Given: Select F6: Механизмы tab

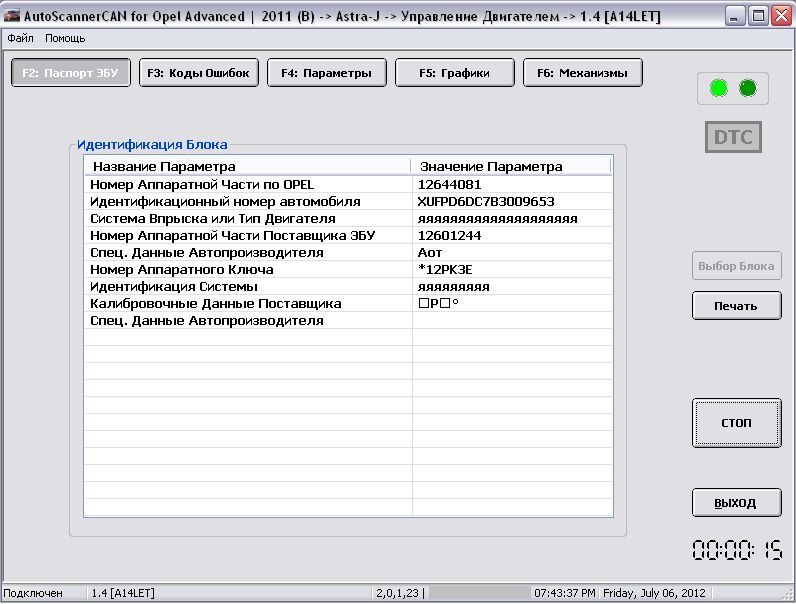Looking at the screenshot, I should tap(583, 73).
